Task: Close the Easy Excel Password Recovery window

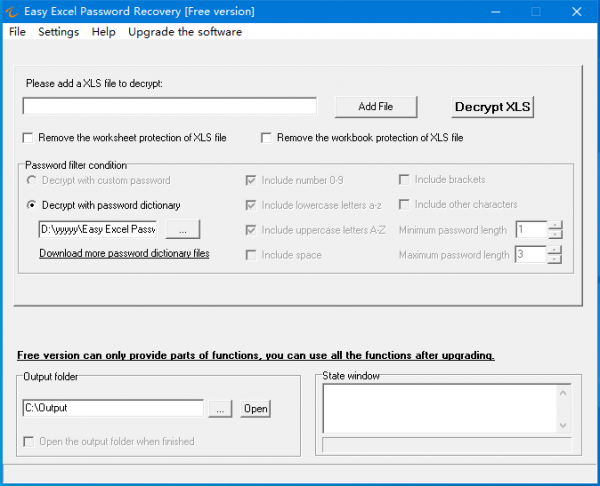Action: point(577,12)
